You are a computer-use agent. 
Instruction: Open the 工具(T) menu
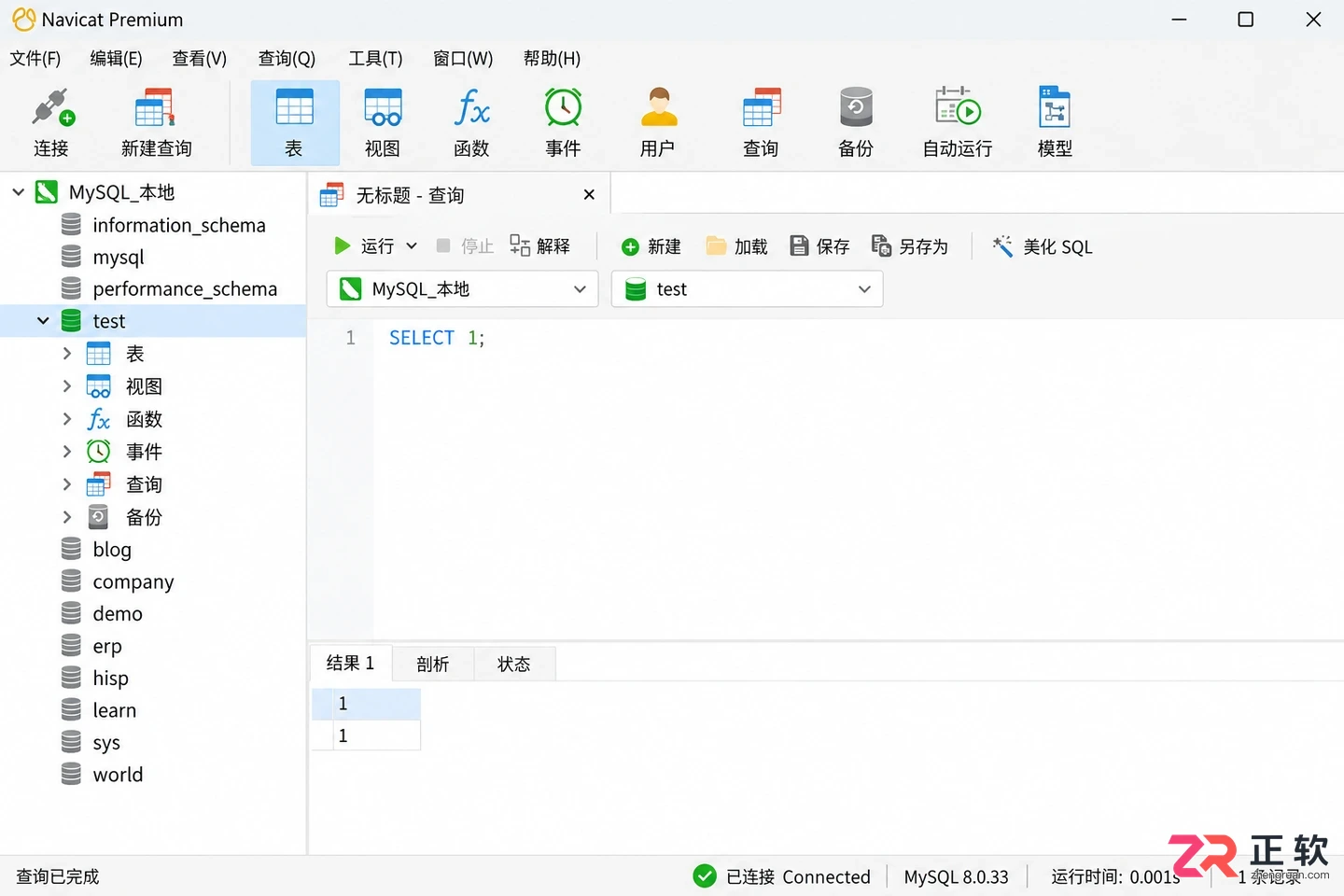[x=375, y=59]
